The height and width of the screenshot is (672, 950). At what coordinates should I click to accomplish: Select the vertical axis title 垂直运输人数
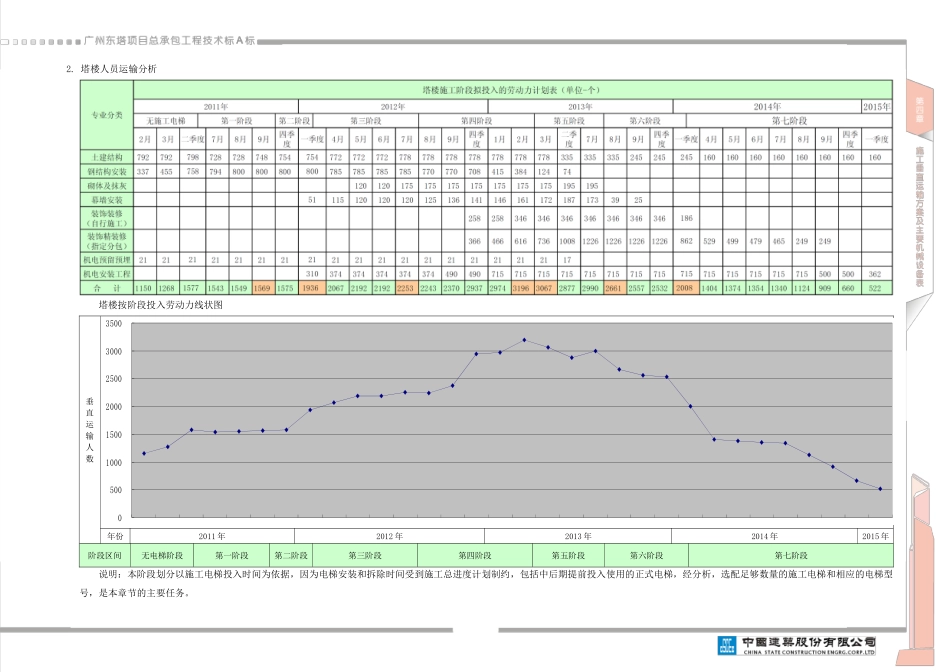(x=90, y=430)
